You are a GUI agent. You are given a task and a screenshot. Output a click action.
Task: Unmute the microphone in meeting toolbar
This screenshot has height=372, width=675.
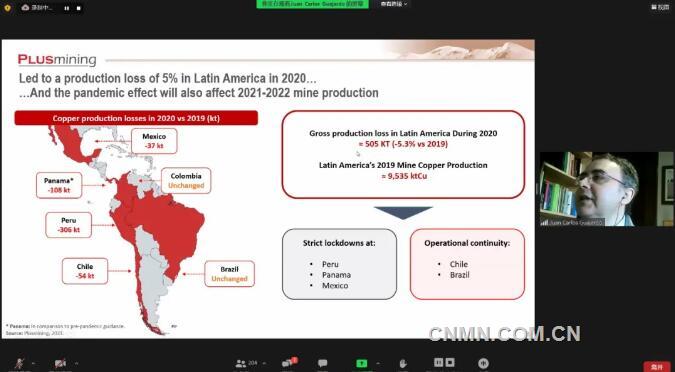click(x=20, y=363)
